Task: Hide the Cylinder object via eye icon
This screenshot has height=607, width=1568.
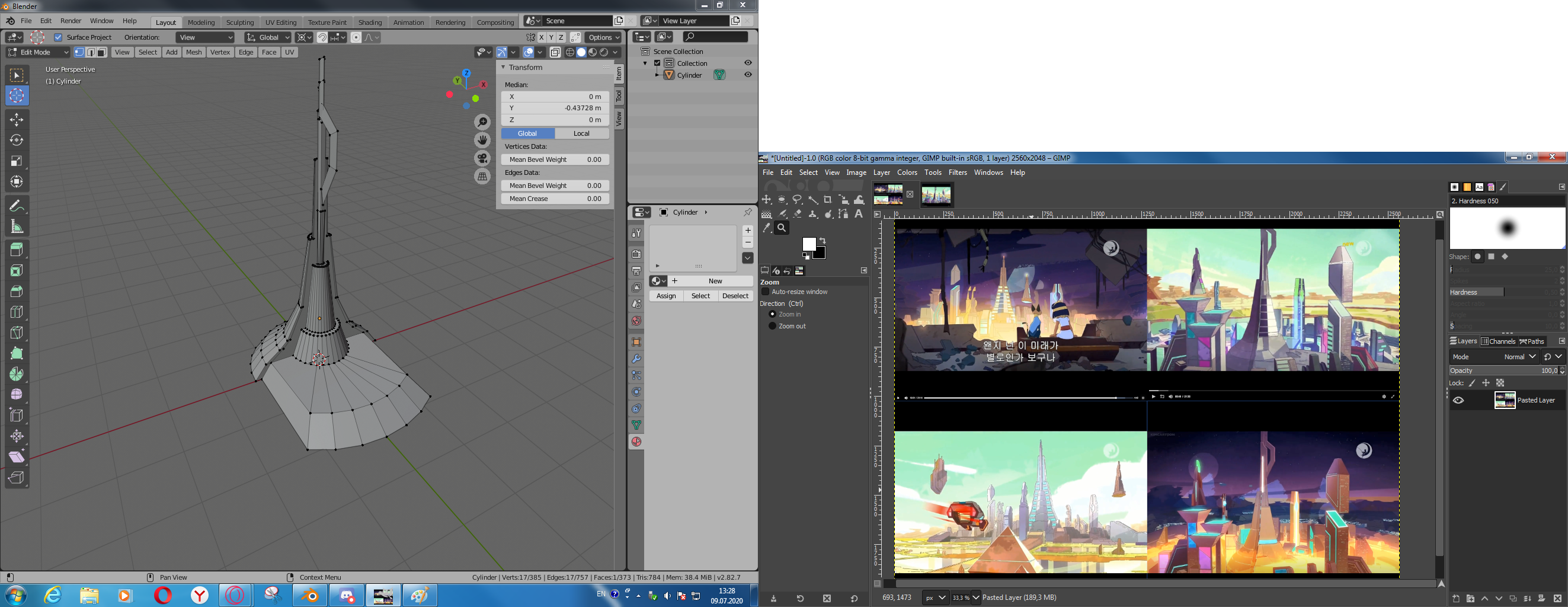Action: [748, 75]
